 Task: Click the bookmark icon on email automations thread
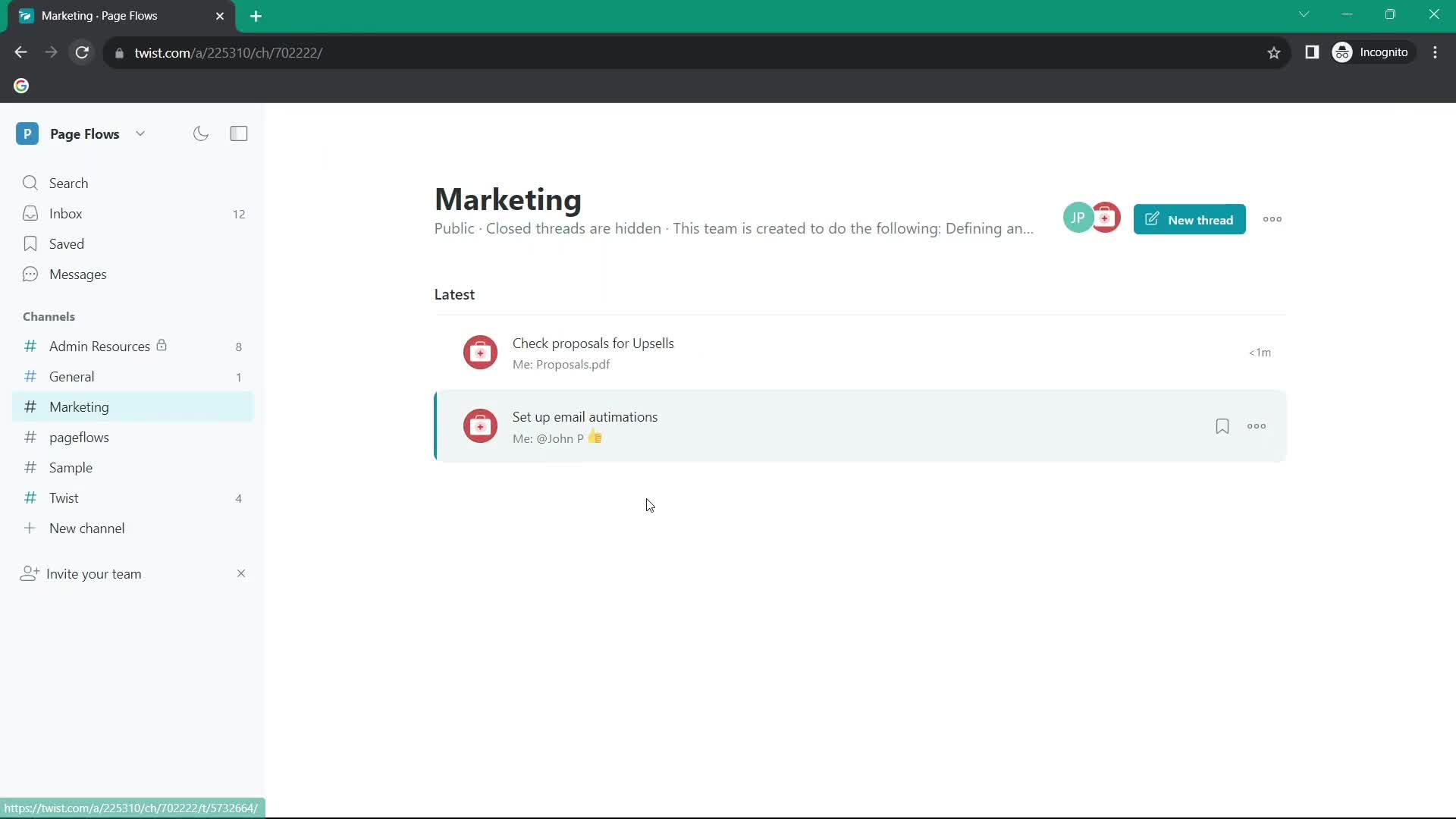coord(1222,425)
